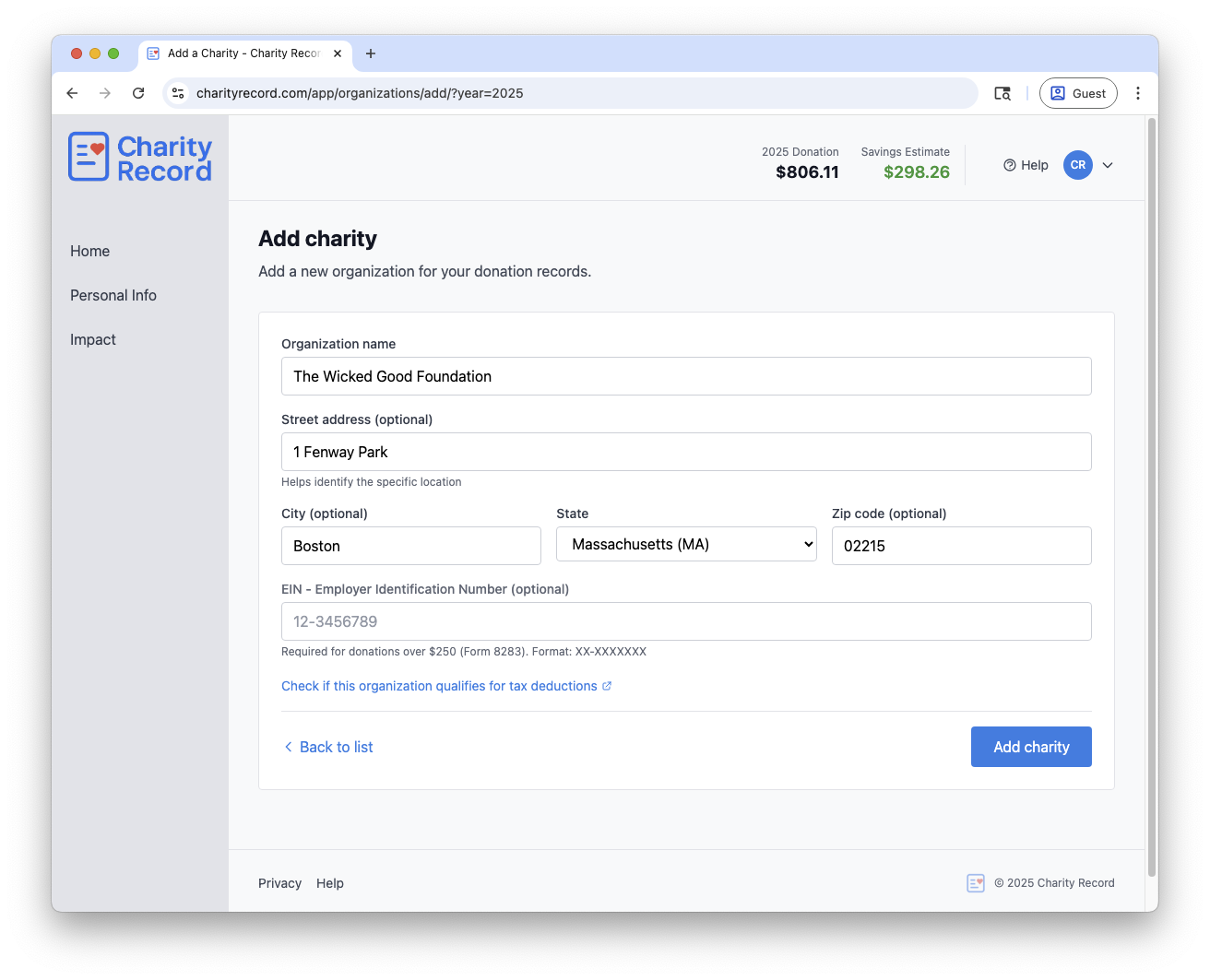
Task: Reload the page with the refresh icon
Action: 138,93
